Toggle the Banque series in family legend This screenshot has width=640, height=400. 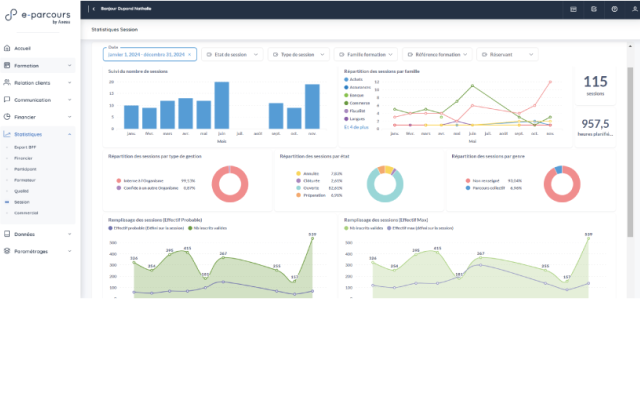(x=354, y=95)
